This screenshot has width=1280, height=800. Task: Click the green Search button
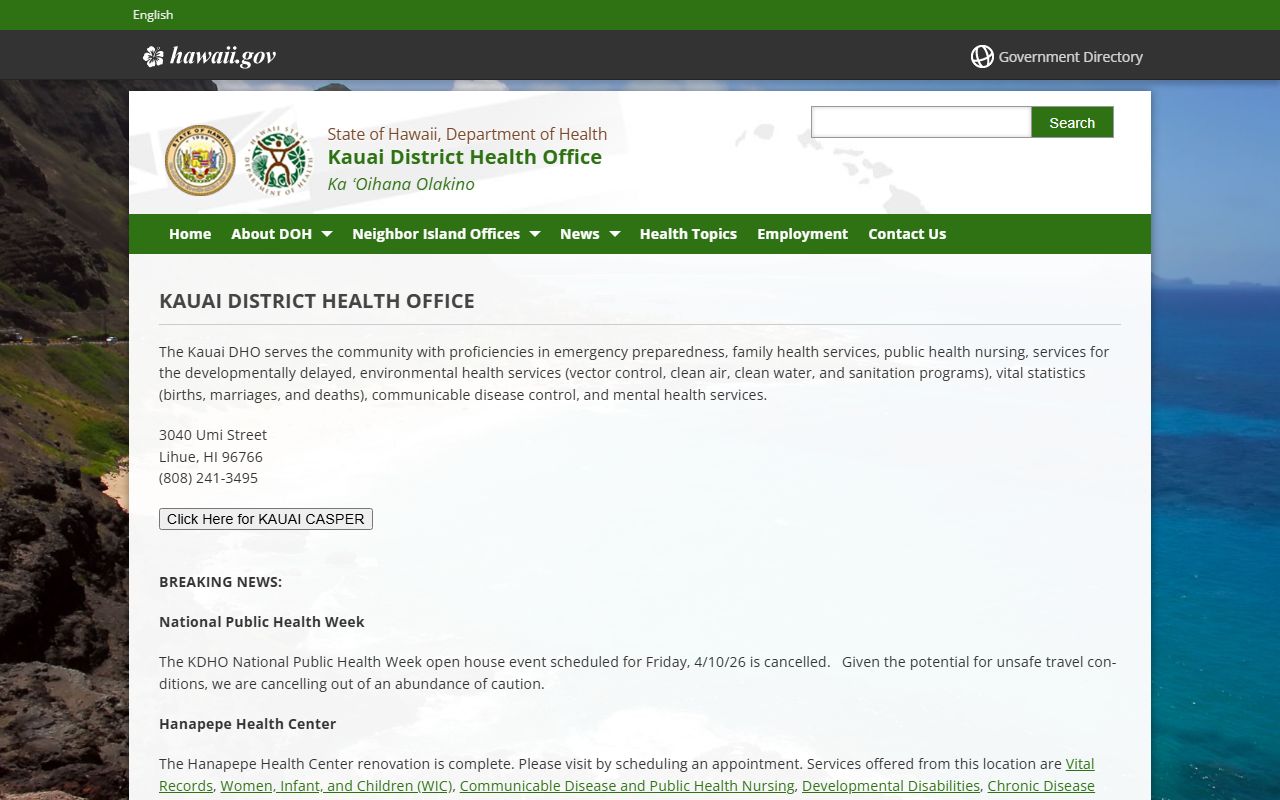1072,122
